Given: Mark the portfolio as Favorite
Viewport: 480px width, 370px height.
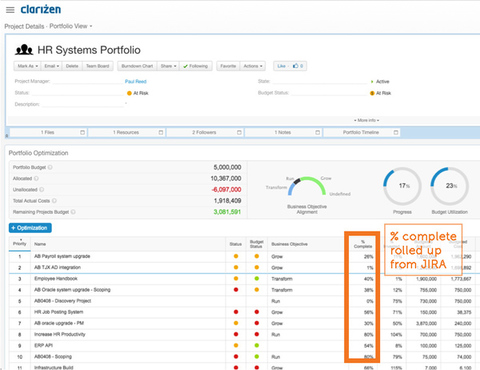Looking at the screenshot, I should point(228,66).
